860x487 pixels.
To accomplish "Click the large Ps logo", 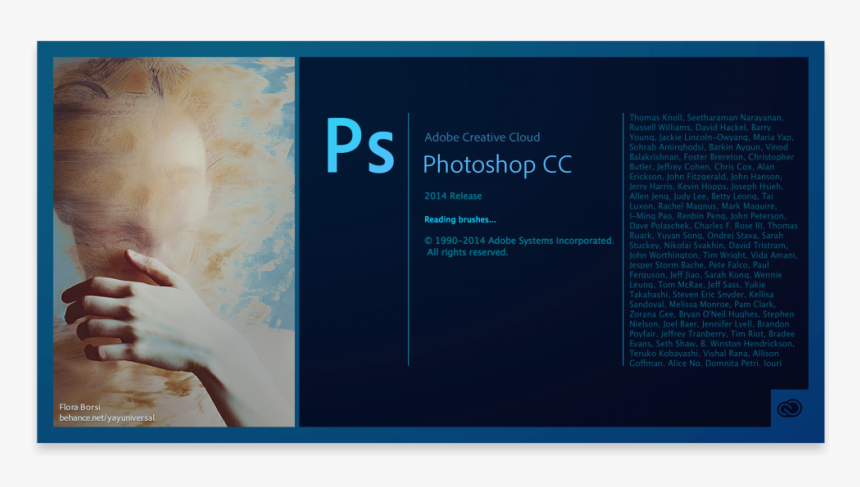I will [x=360, y=146].
